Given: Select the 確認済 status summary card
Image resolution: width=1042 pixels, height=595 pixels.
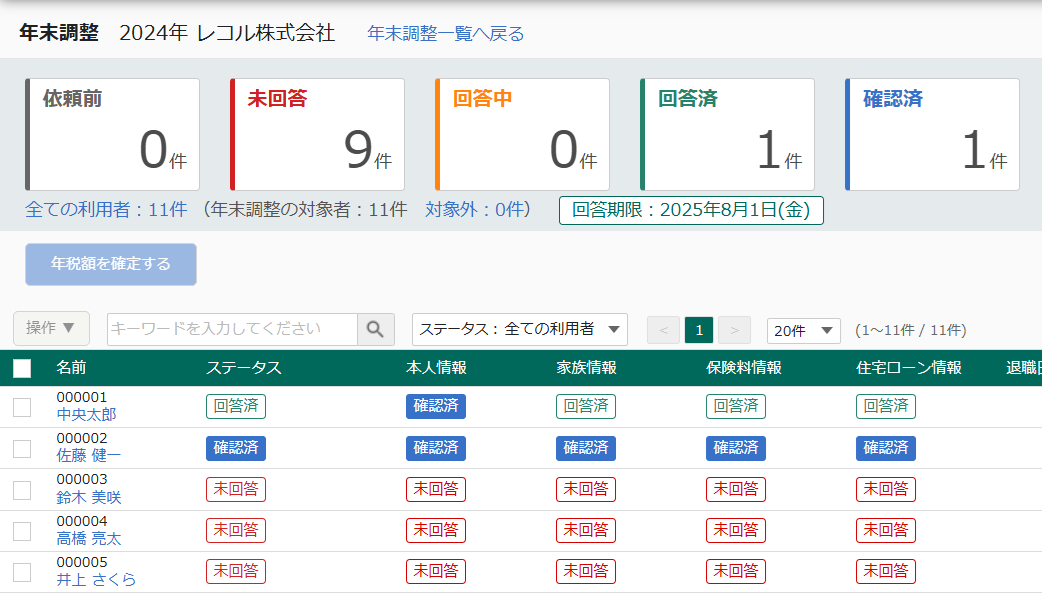Looking at the screenshot, I should [931, 134].
